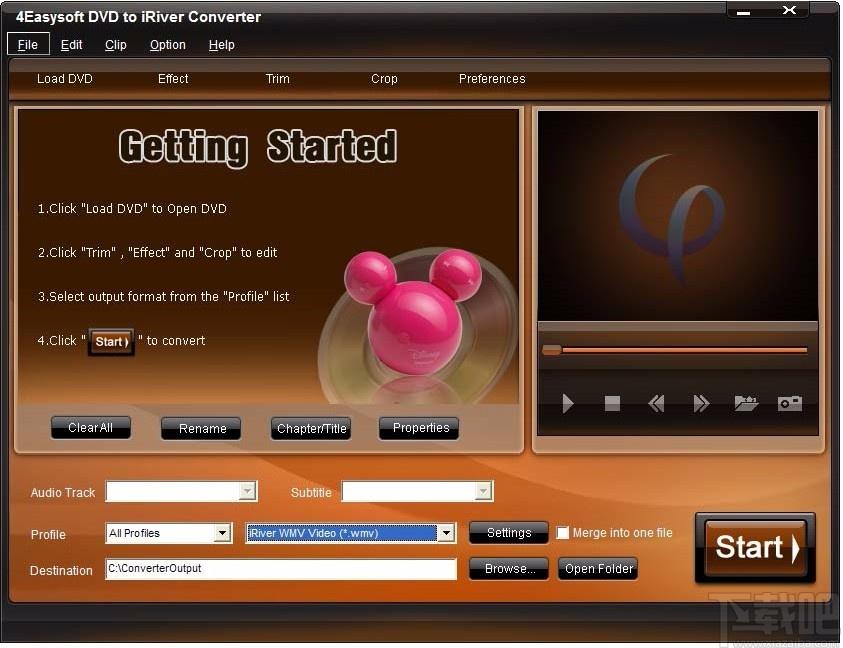Minimize the converter window
Screen dimensions: 843x648
click(744, 13)
